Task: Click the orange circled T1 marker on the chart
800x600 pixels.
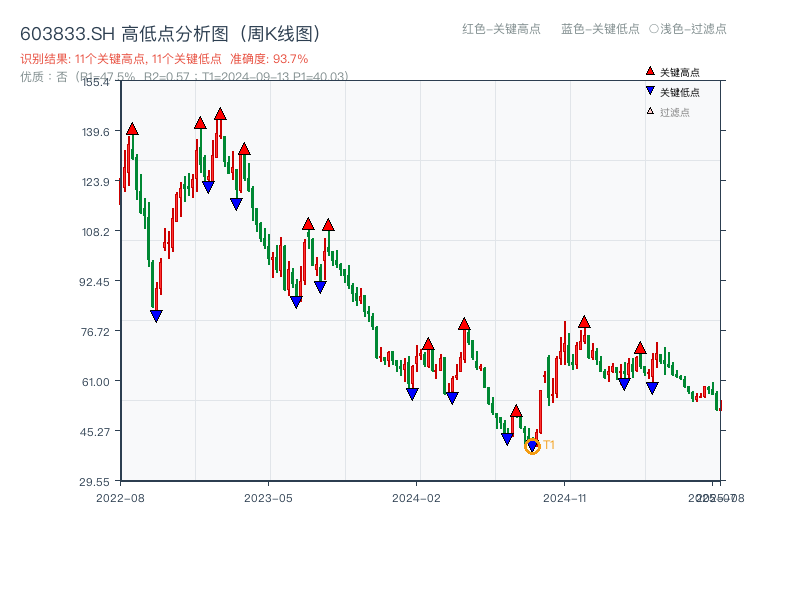Action: point(533,444)
